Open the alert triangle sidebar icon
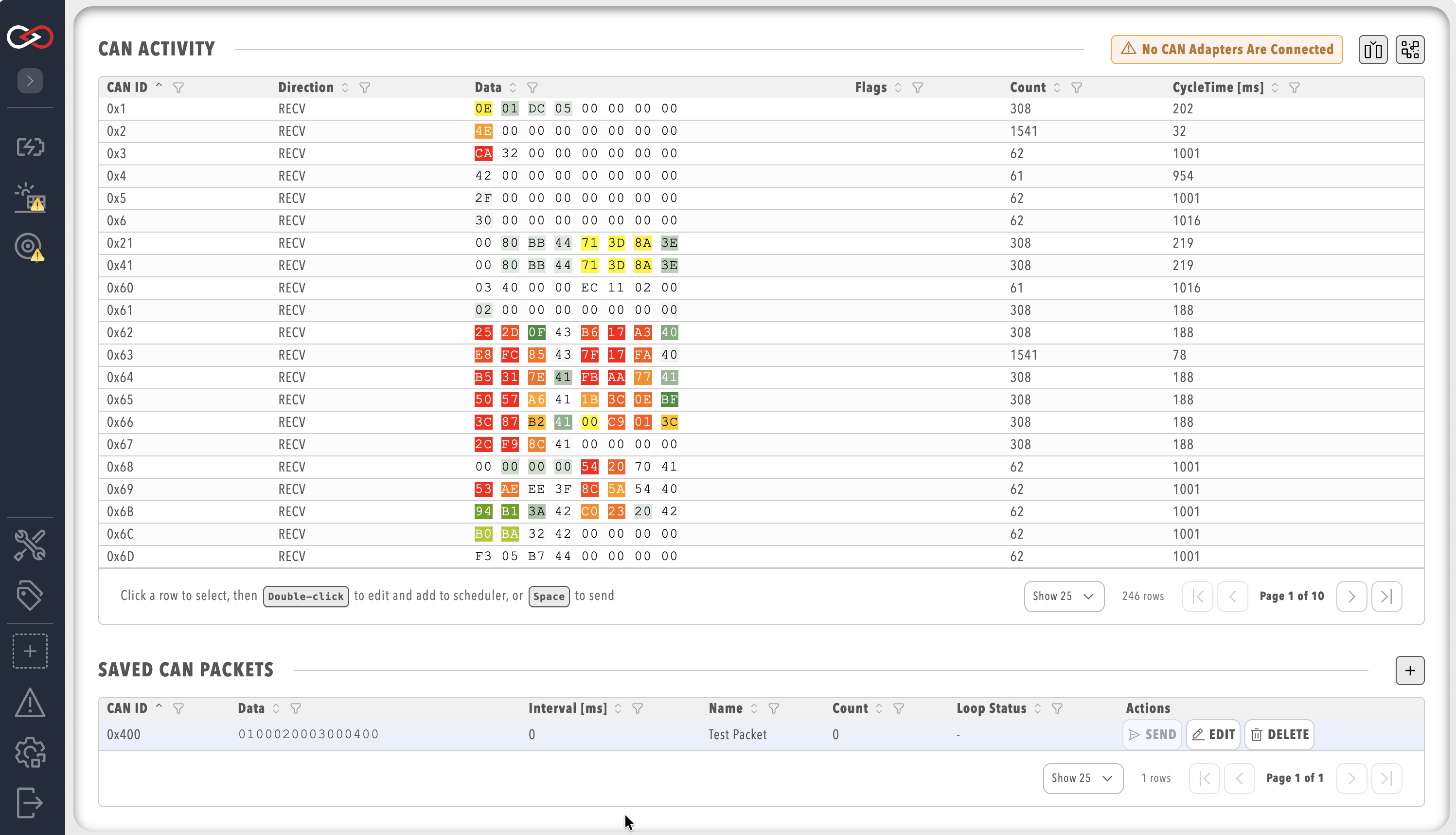 [x=30, y=703]
